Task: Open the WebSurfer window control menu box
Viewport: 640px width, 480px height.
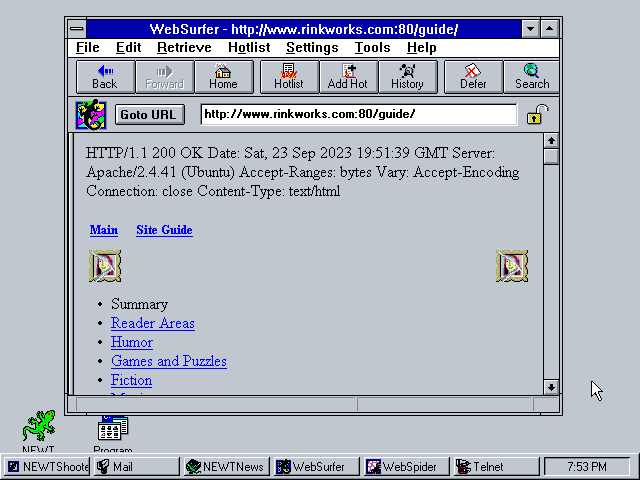Action: pos(77,29)
